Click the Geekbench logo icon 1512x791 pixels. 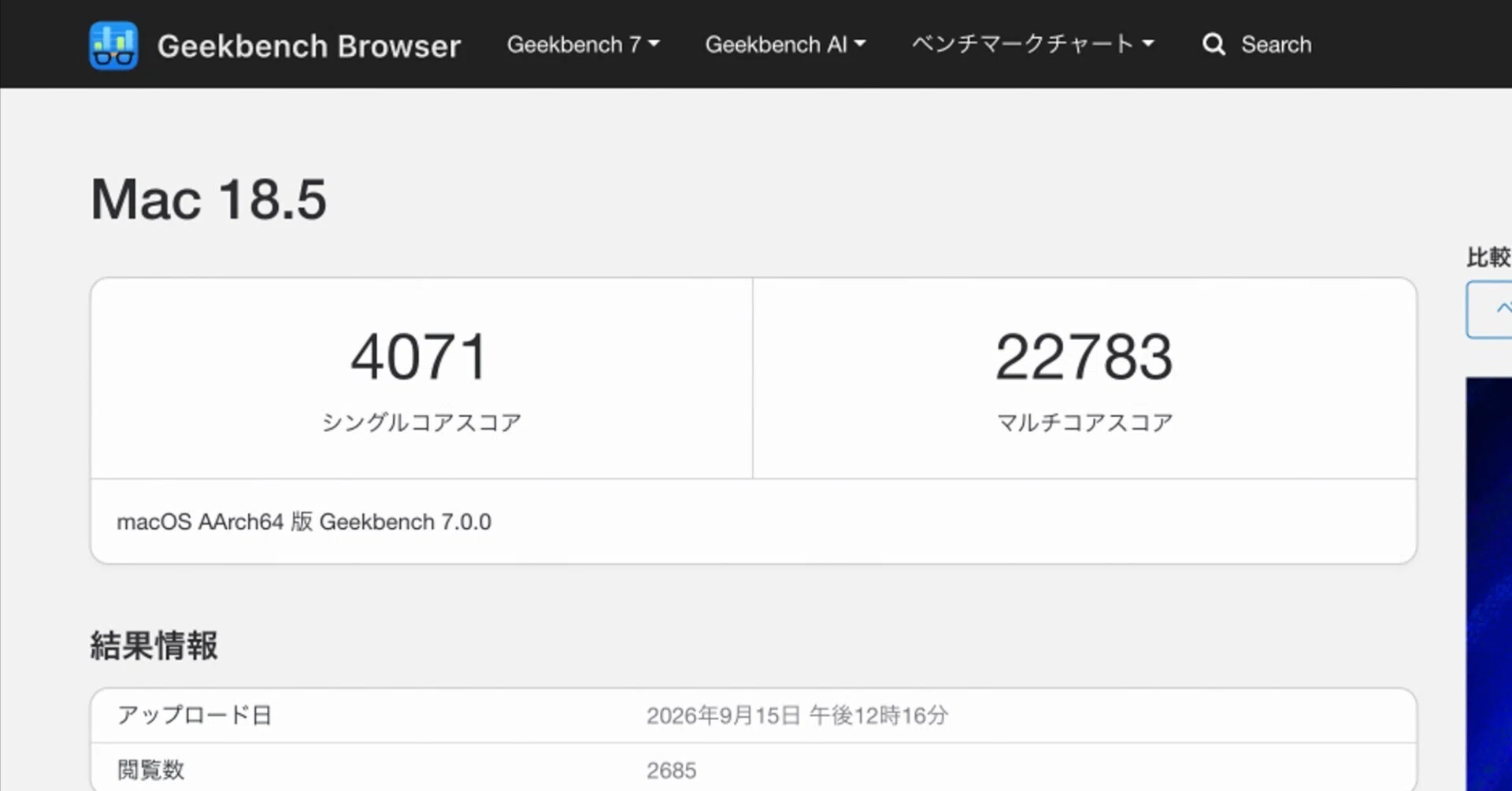coord(113,46)
